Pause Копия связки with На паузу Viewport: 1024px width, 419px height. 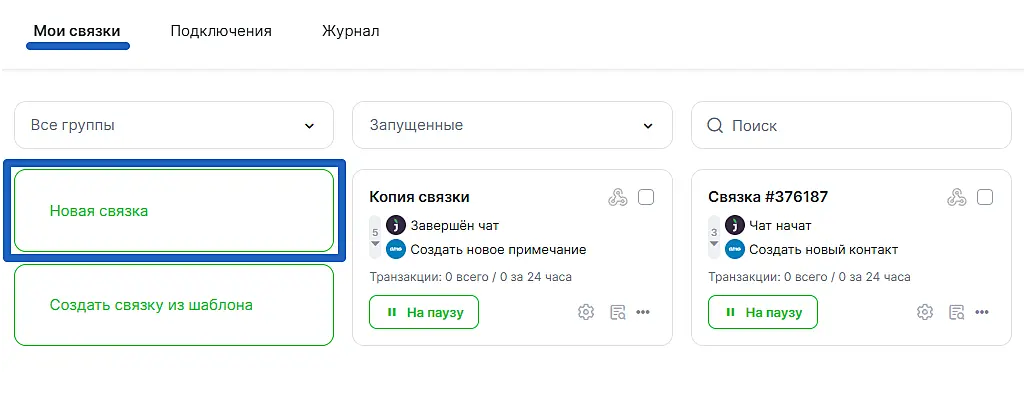[424, 312]
